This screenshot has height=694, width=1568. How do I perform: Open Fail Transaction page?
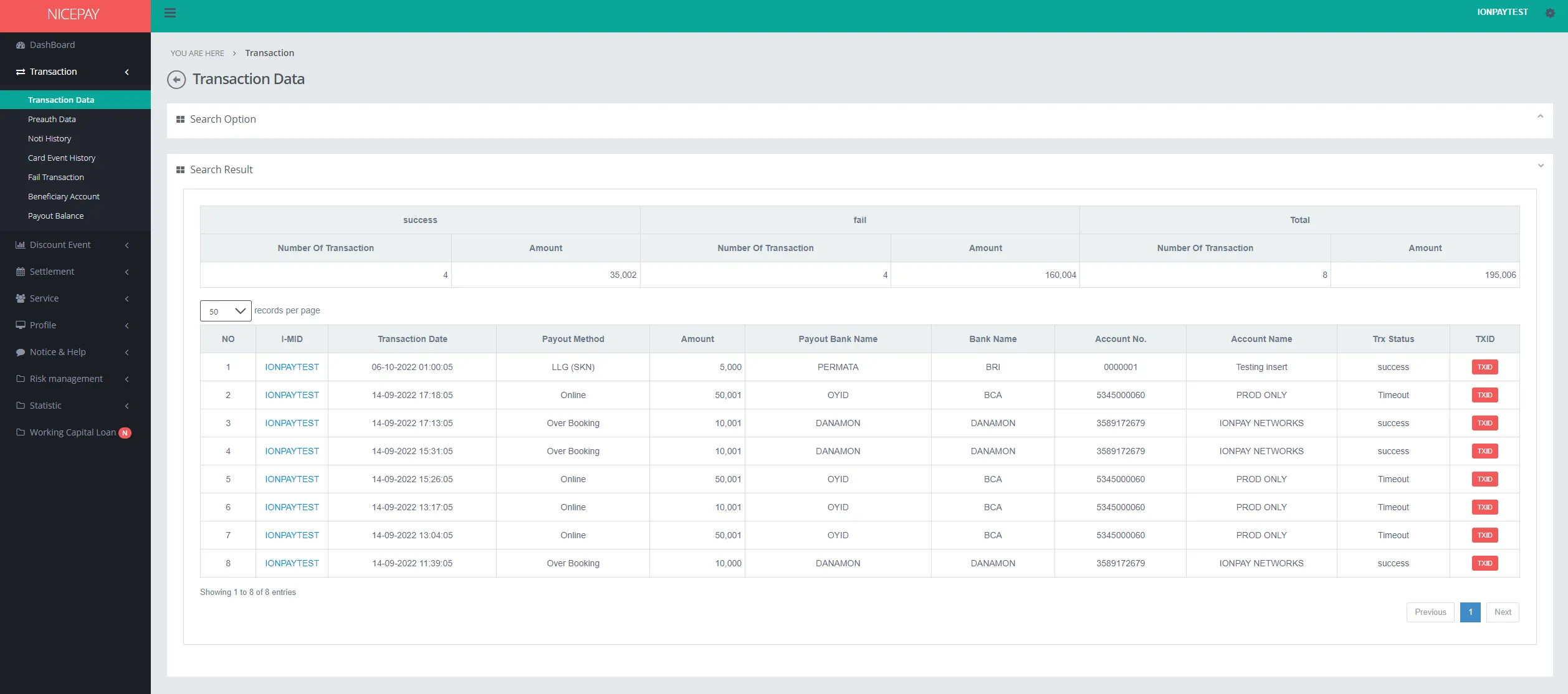(55, 177)
